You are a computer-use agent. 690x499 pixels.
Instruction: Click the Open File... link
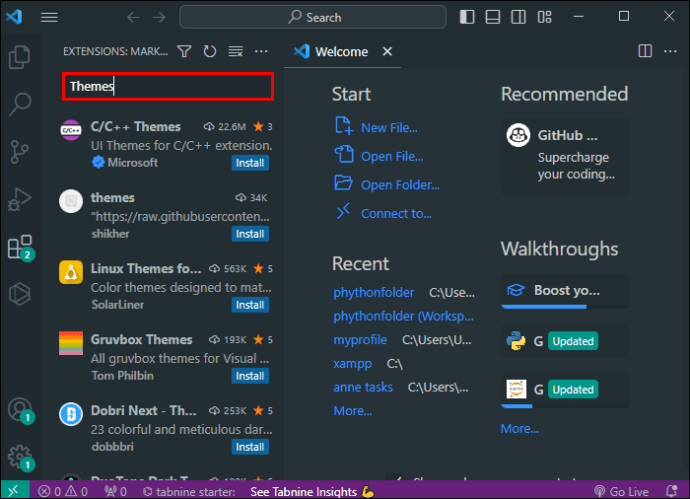[x=392, y=156]
